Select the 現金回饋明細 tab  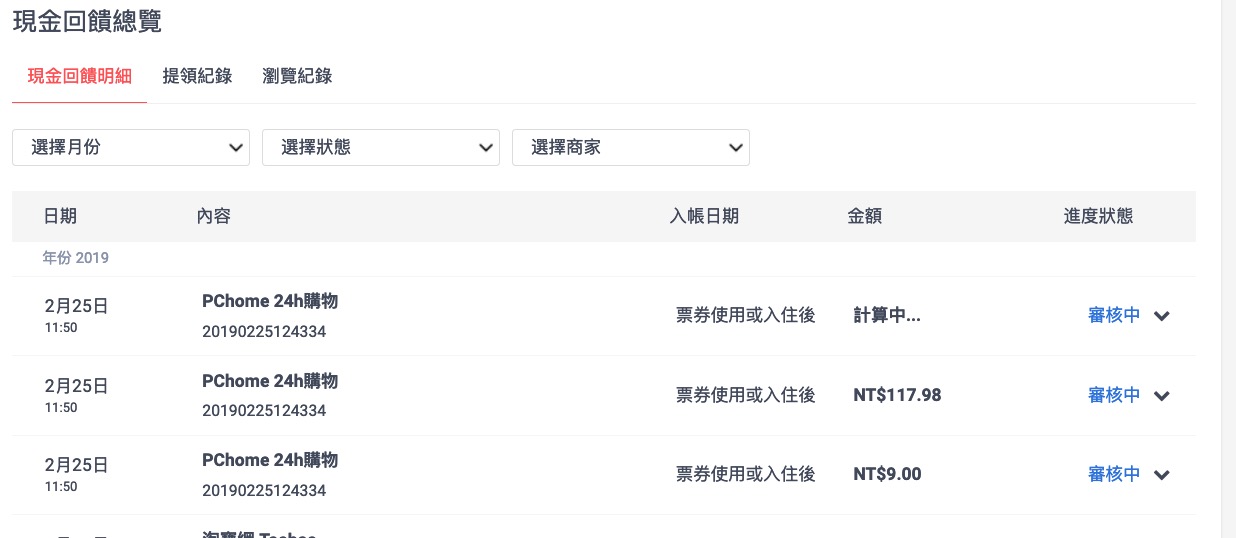coord(80,76)
